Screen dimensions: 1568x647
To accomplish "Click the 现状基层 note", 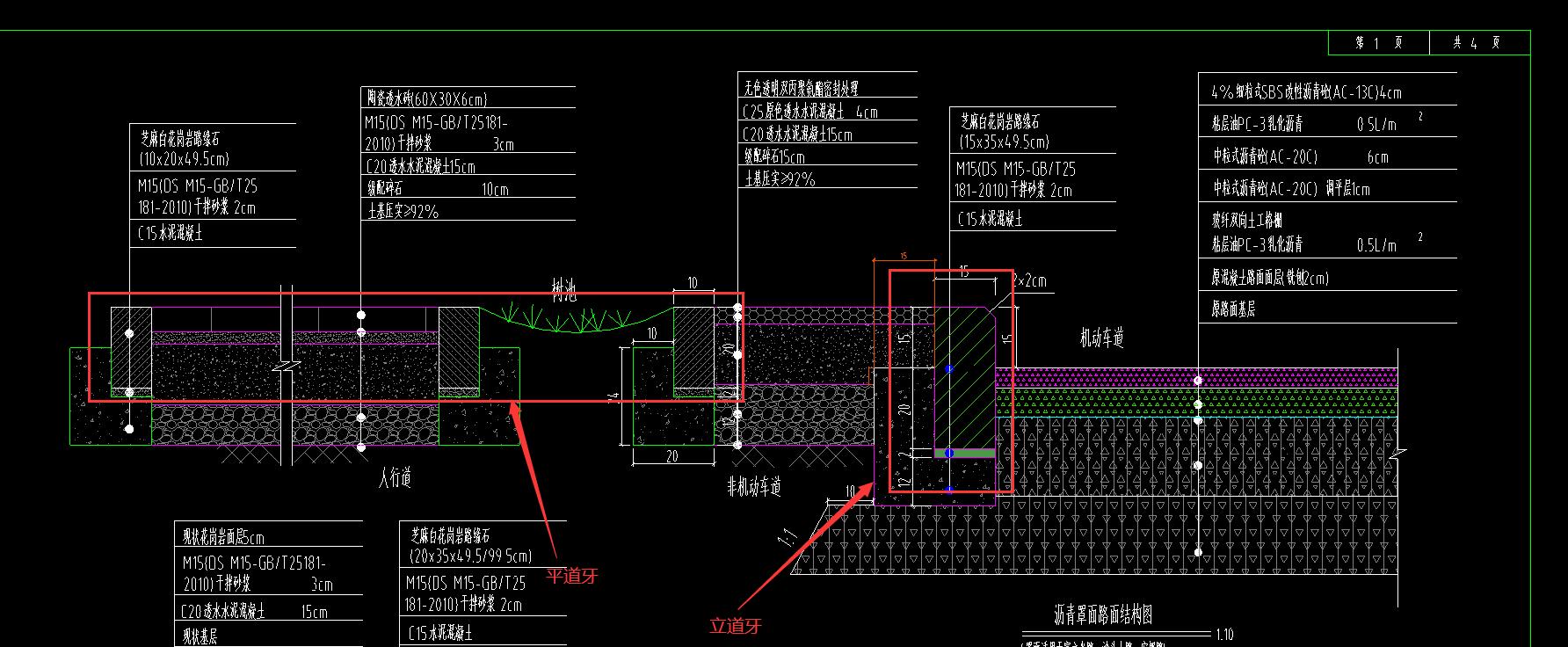I will [200, 636].
